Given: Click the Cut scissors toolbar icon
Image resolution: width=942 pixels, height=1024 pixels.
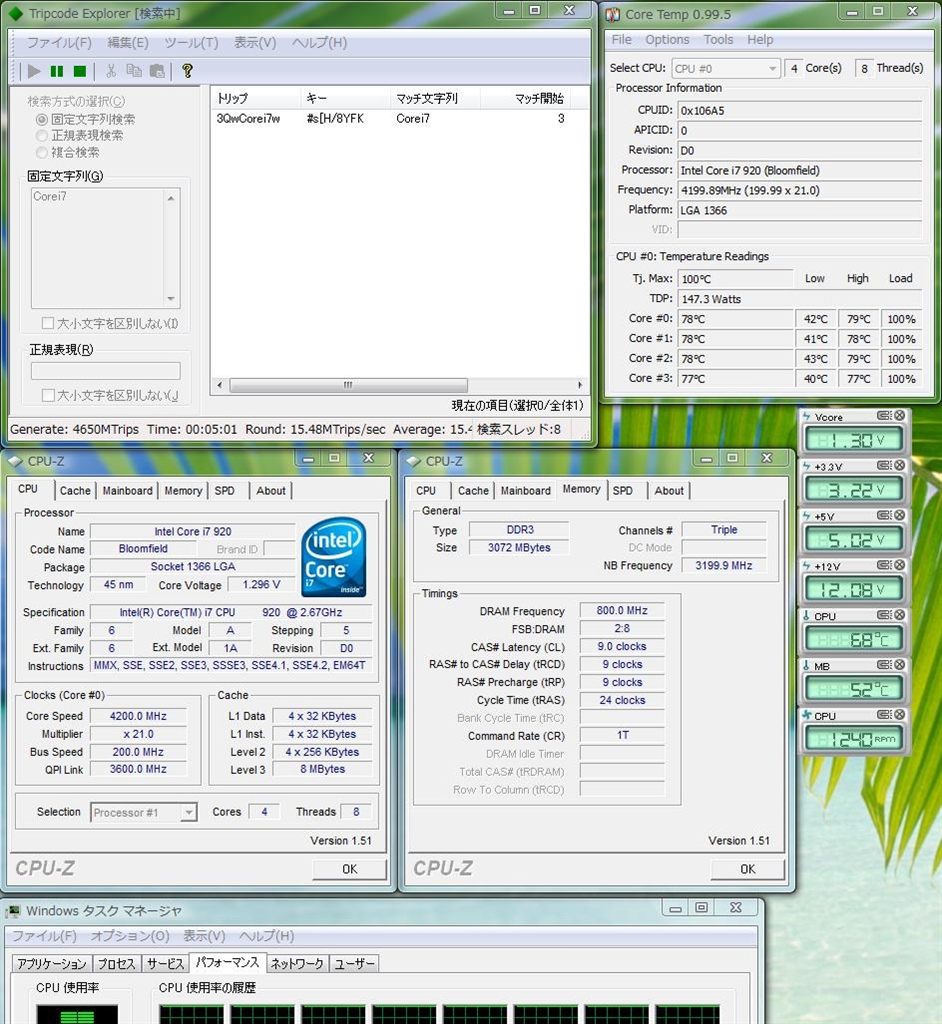Looking at the screenshot, I should point(111,71).
